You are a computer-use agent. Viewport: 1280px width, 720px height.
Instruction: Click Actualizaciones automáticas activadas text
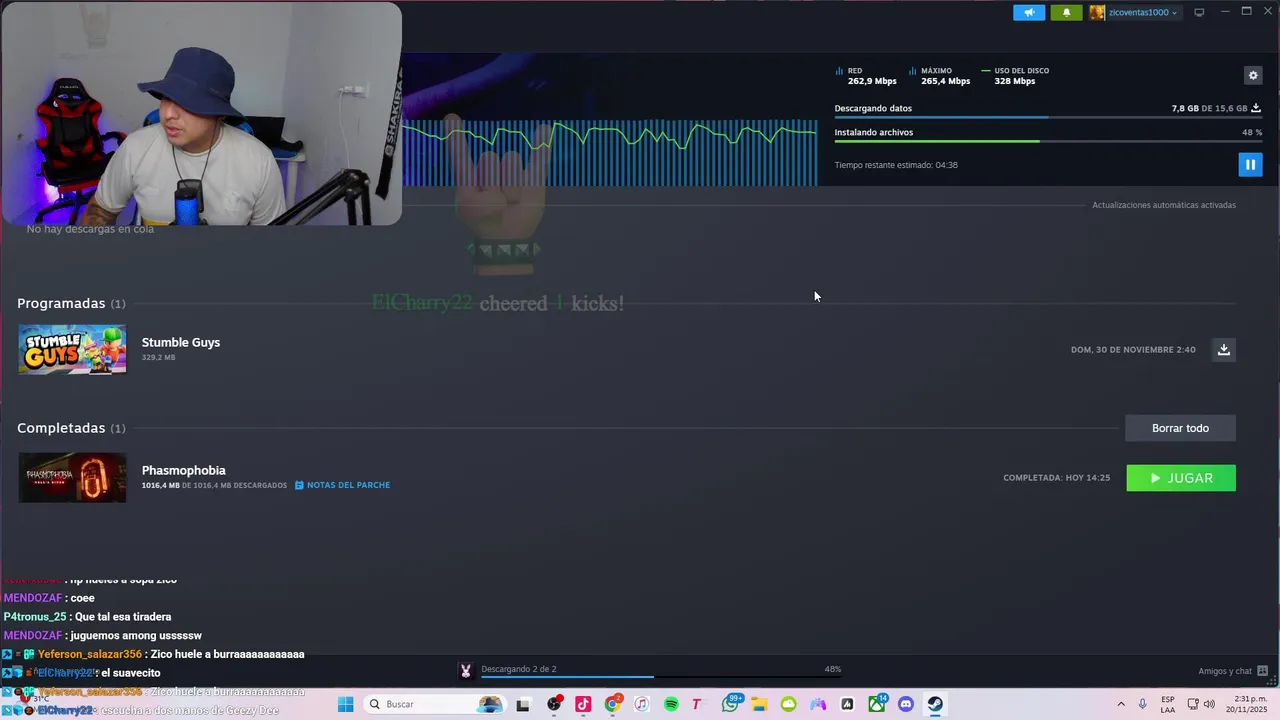click(x=1164, y=205)
